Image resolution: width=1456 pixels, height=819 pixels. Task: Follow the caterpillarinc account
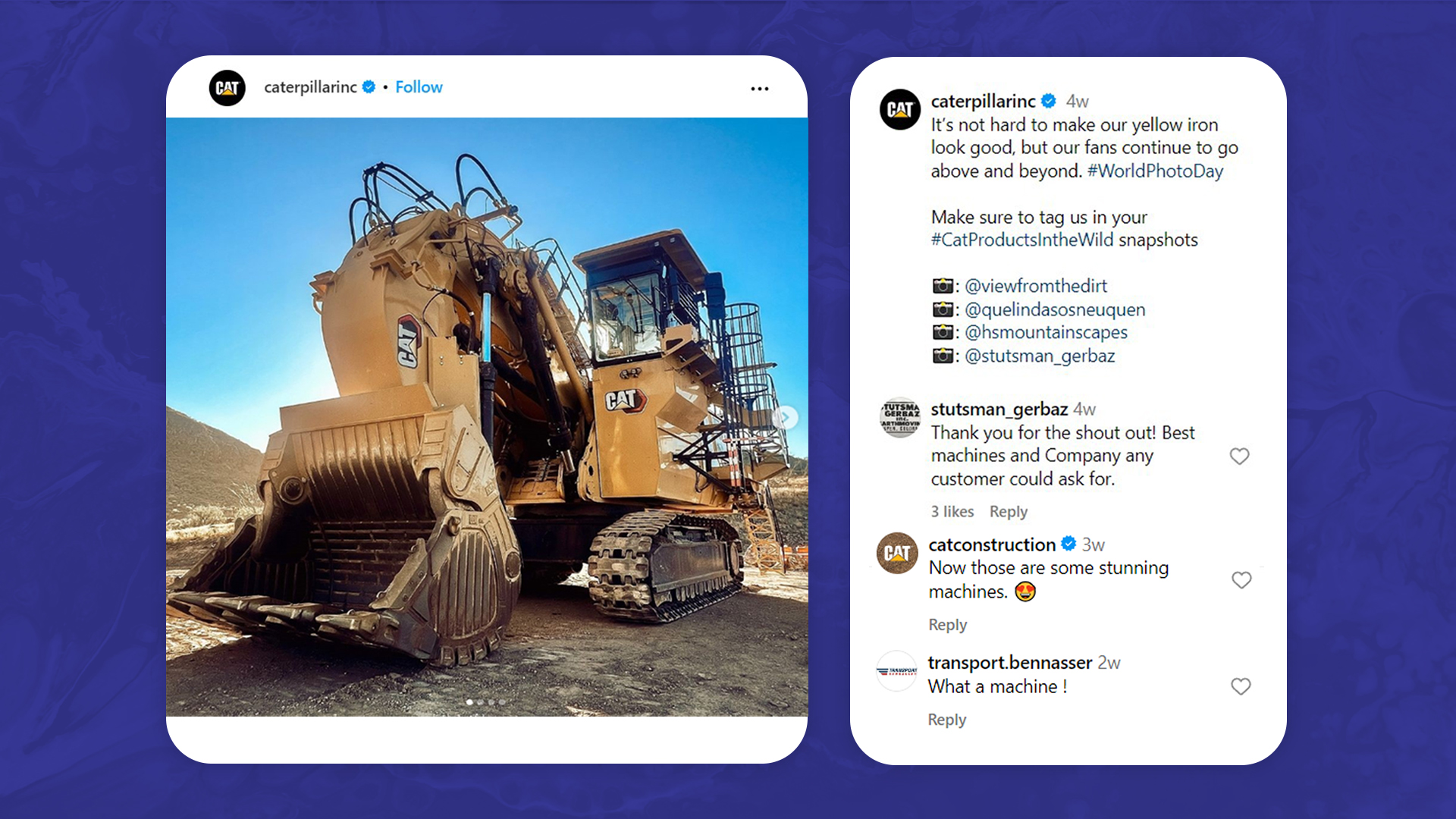(419, 87)
